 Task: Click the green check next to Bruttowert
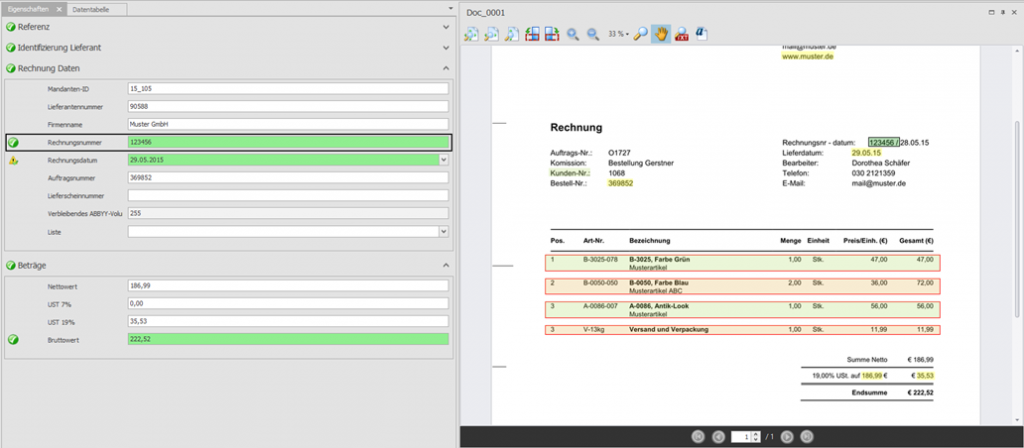[x=14, y=340]
